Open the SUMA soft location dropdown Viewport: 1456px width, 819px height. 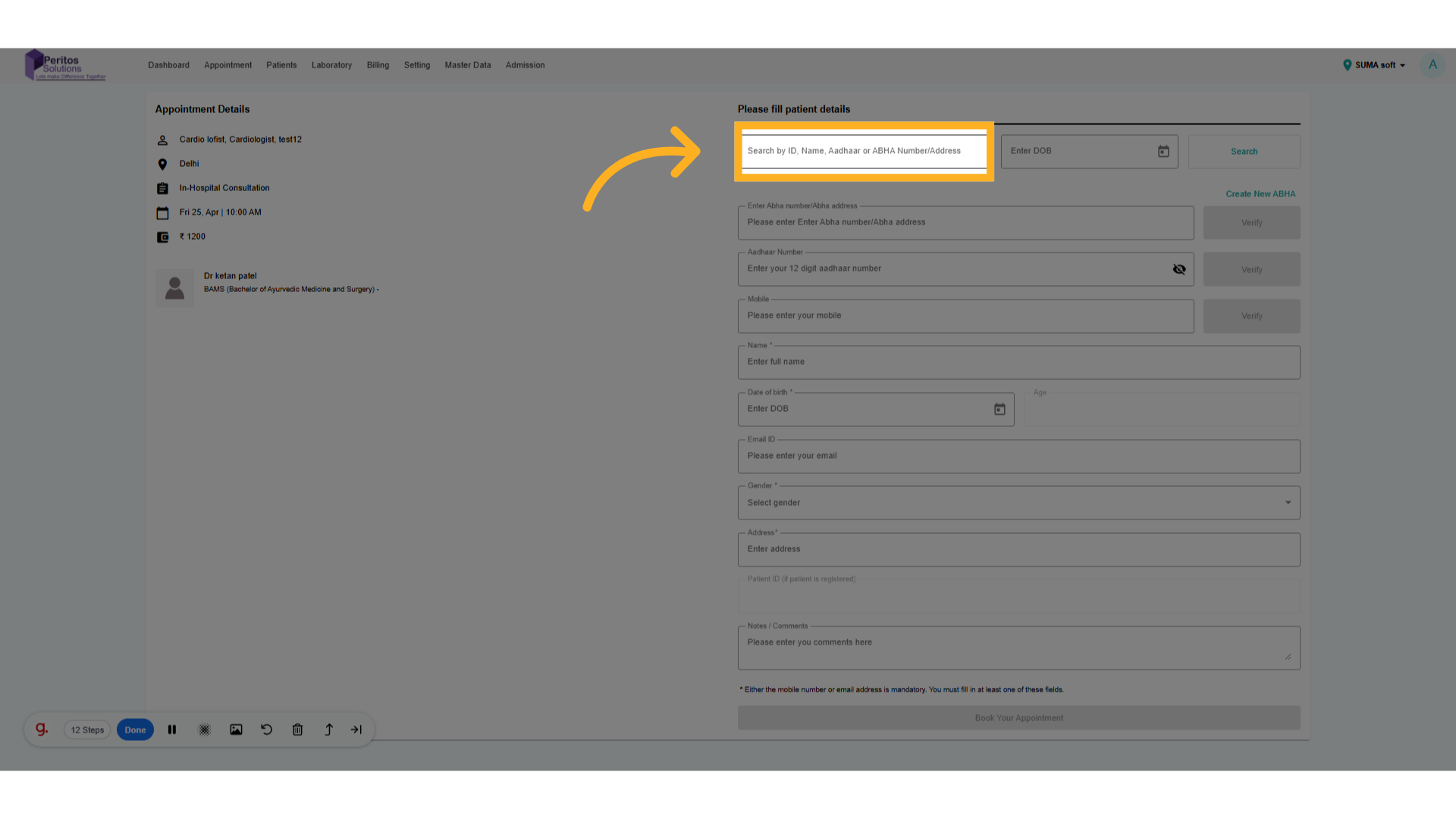click(1375, 65)
